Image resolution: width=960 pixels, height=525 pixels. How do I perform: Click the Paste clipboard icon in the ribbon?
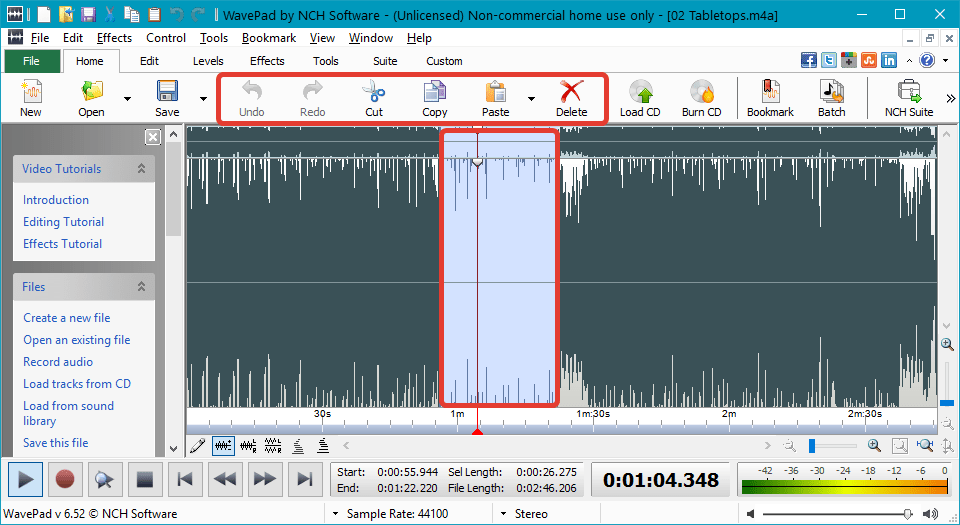tap(495, 92)
